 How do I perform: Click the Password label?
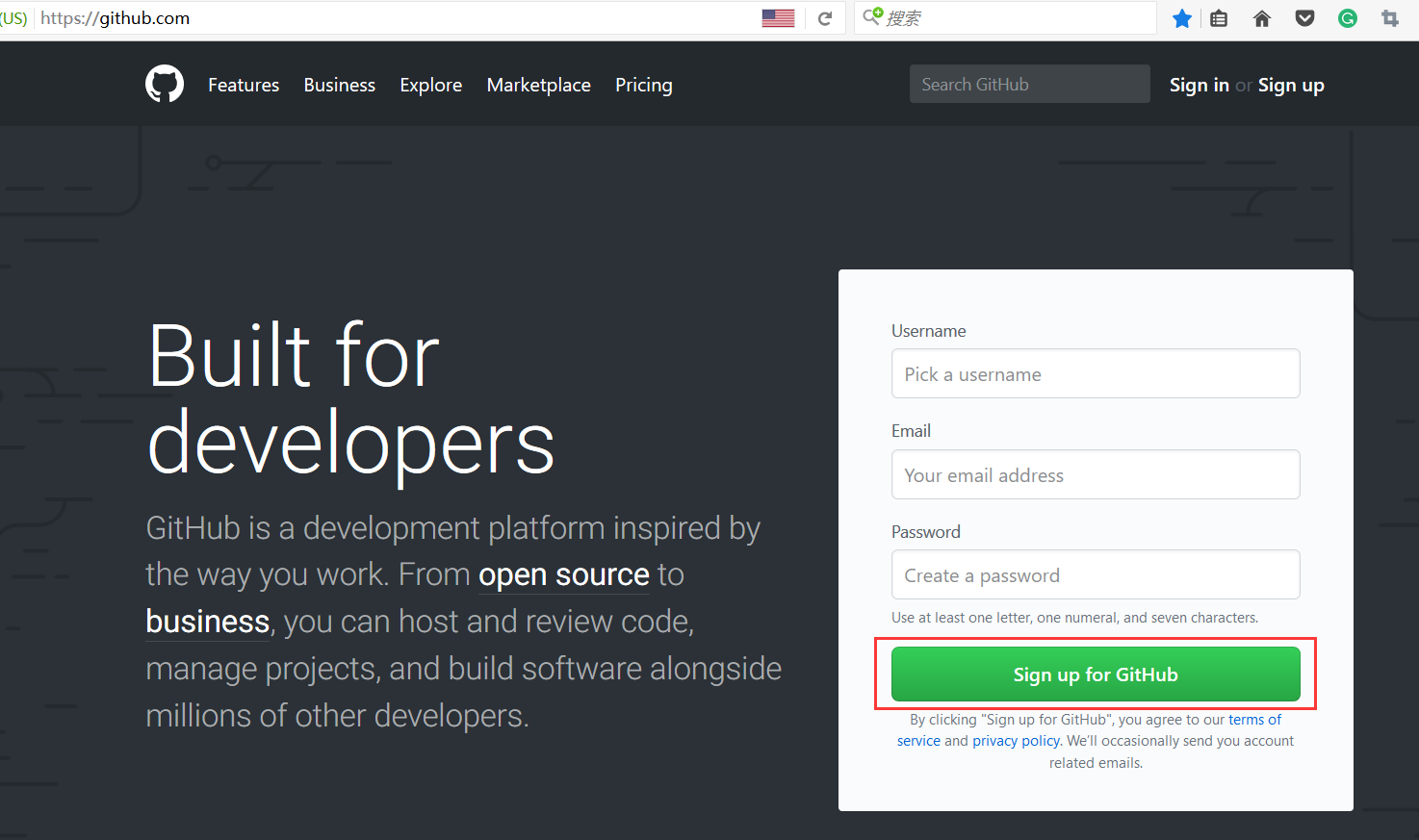pos(926,532)
